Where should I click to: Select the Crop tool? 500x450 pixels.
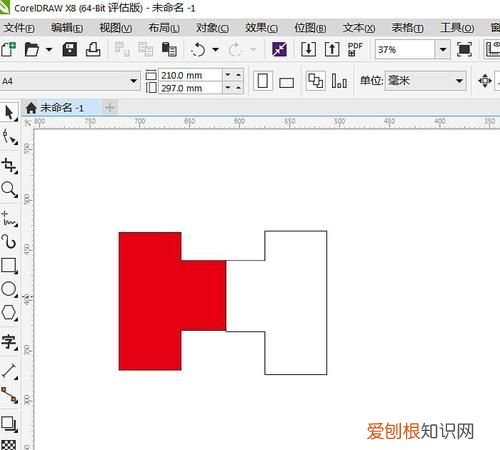[9, 165]
